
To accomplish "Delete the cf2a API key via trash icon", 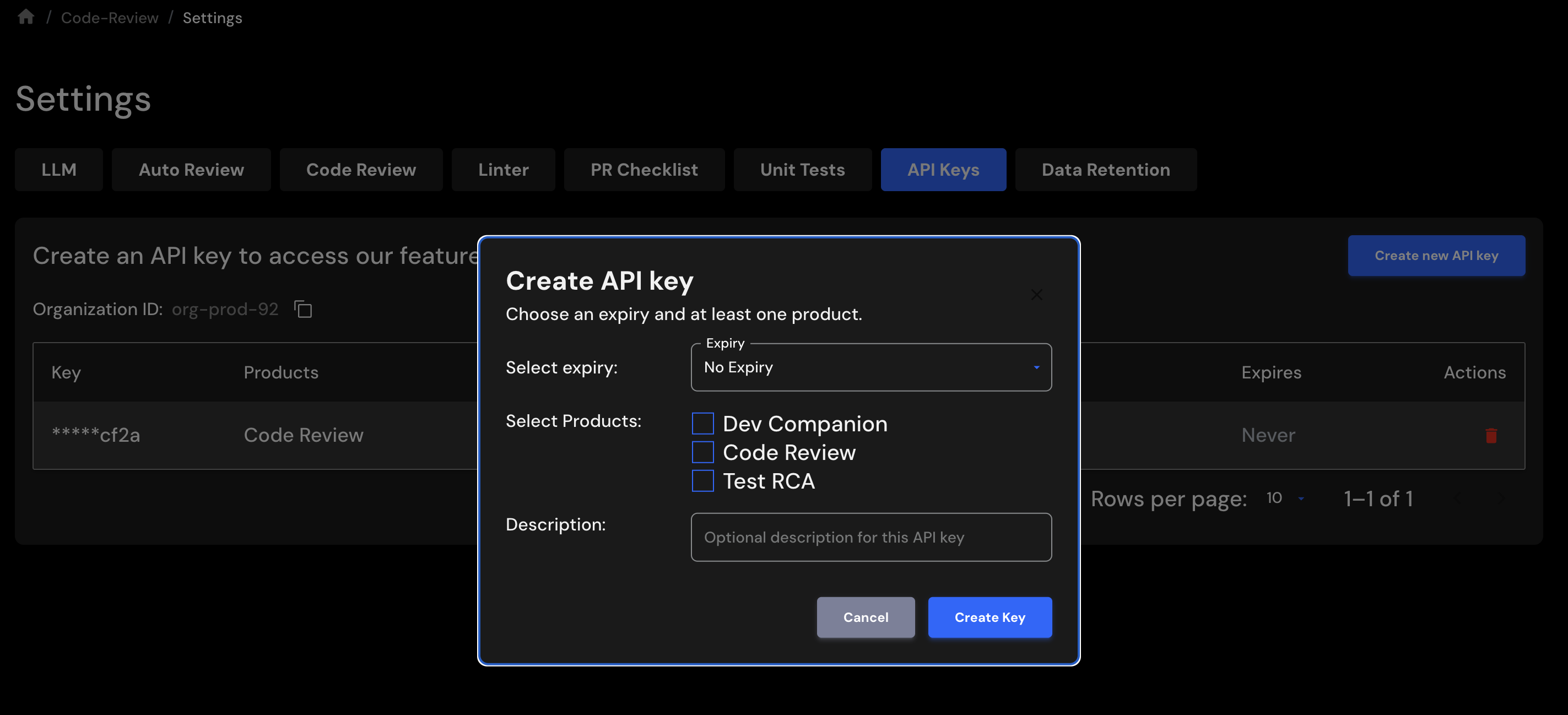I will tap(1491, 435).
